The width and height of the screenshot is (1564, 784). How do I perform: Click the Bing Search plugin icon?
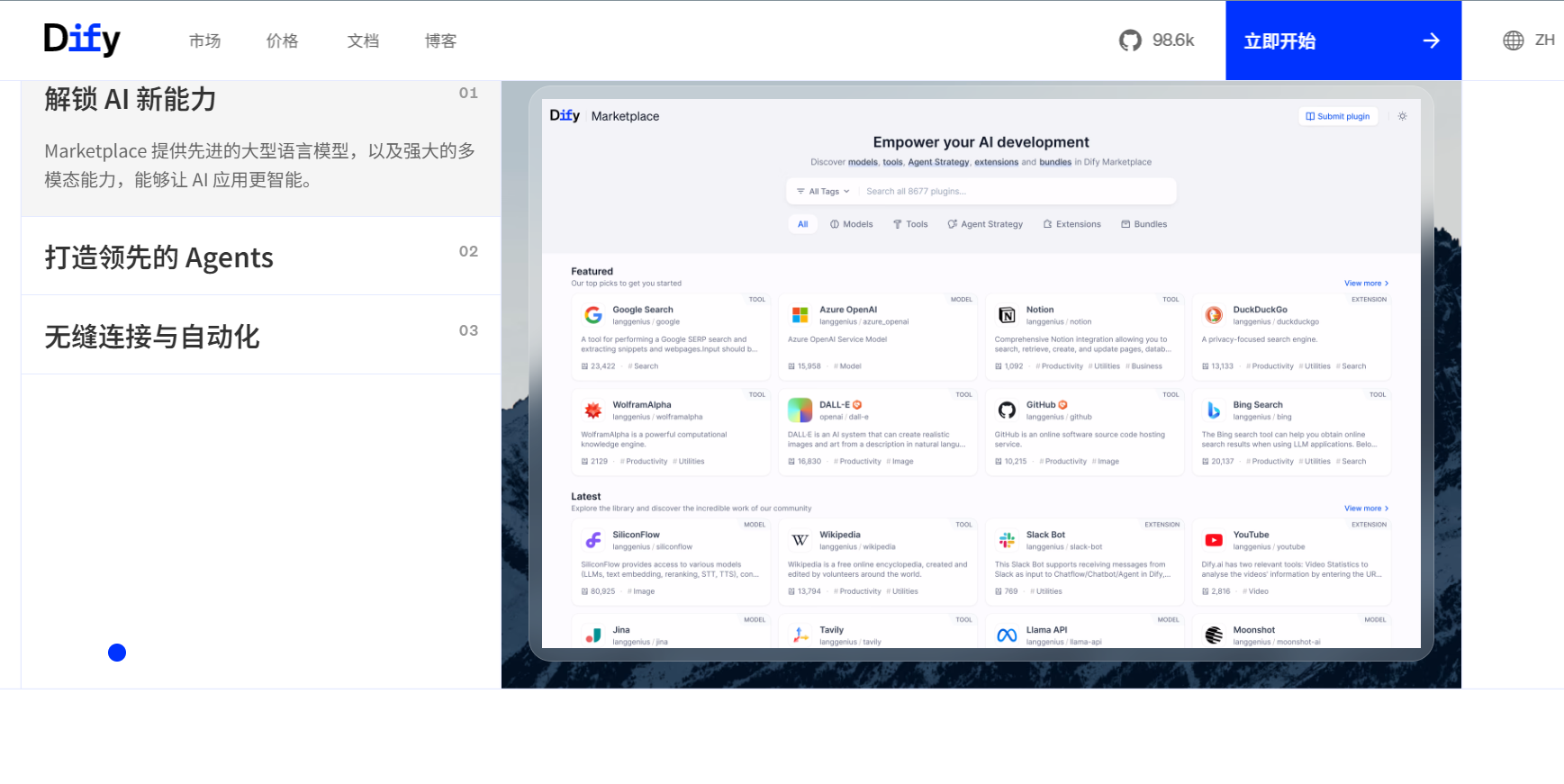(x=1214, y=410)
